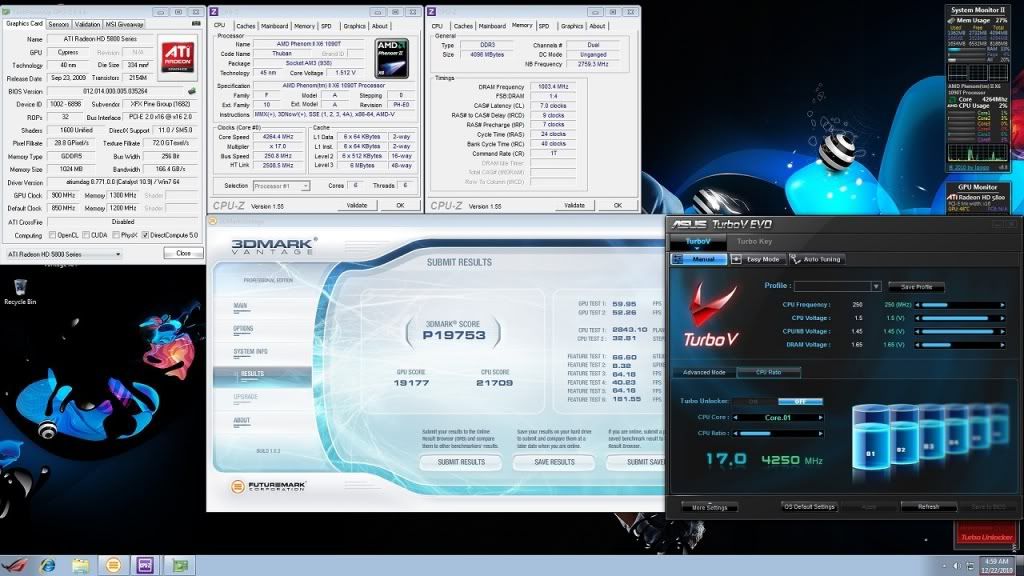1024x576 pixels.
Task: Switch to Sensors tab in GPU-Z
Action: click(59, 24)
